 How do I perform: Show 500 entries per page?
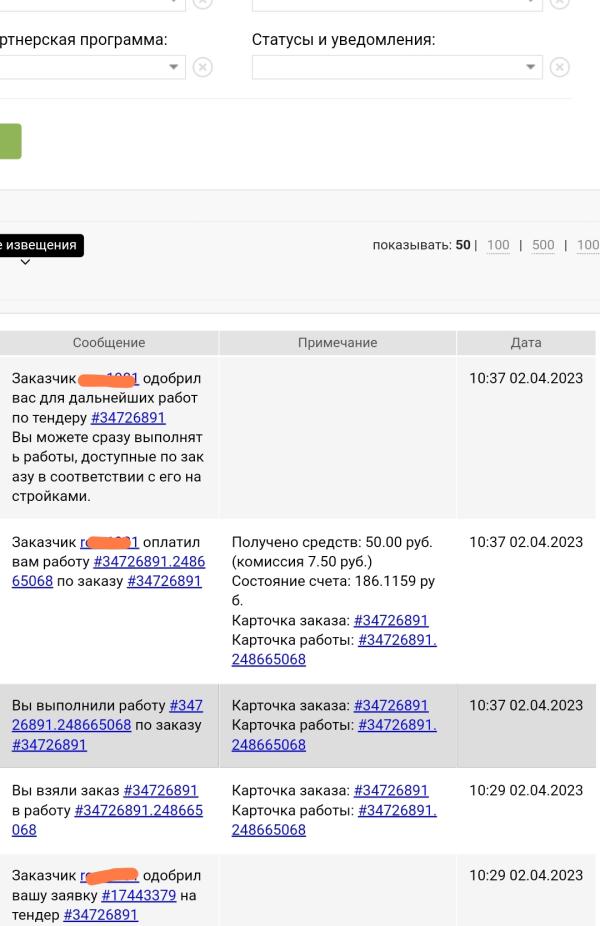(543, 244)
